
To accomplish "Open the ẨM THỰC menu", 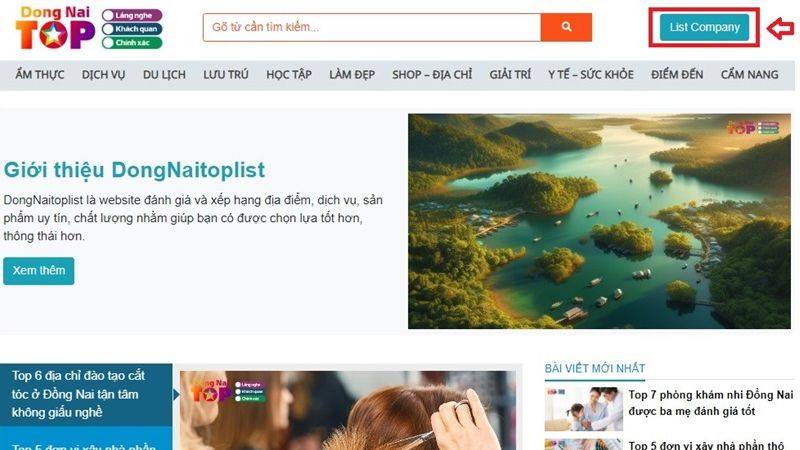I will tap(40, 74).
